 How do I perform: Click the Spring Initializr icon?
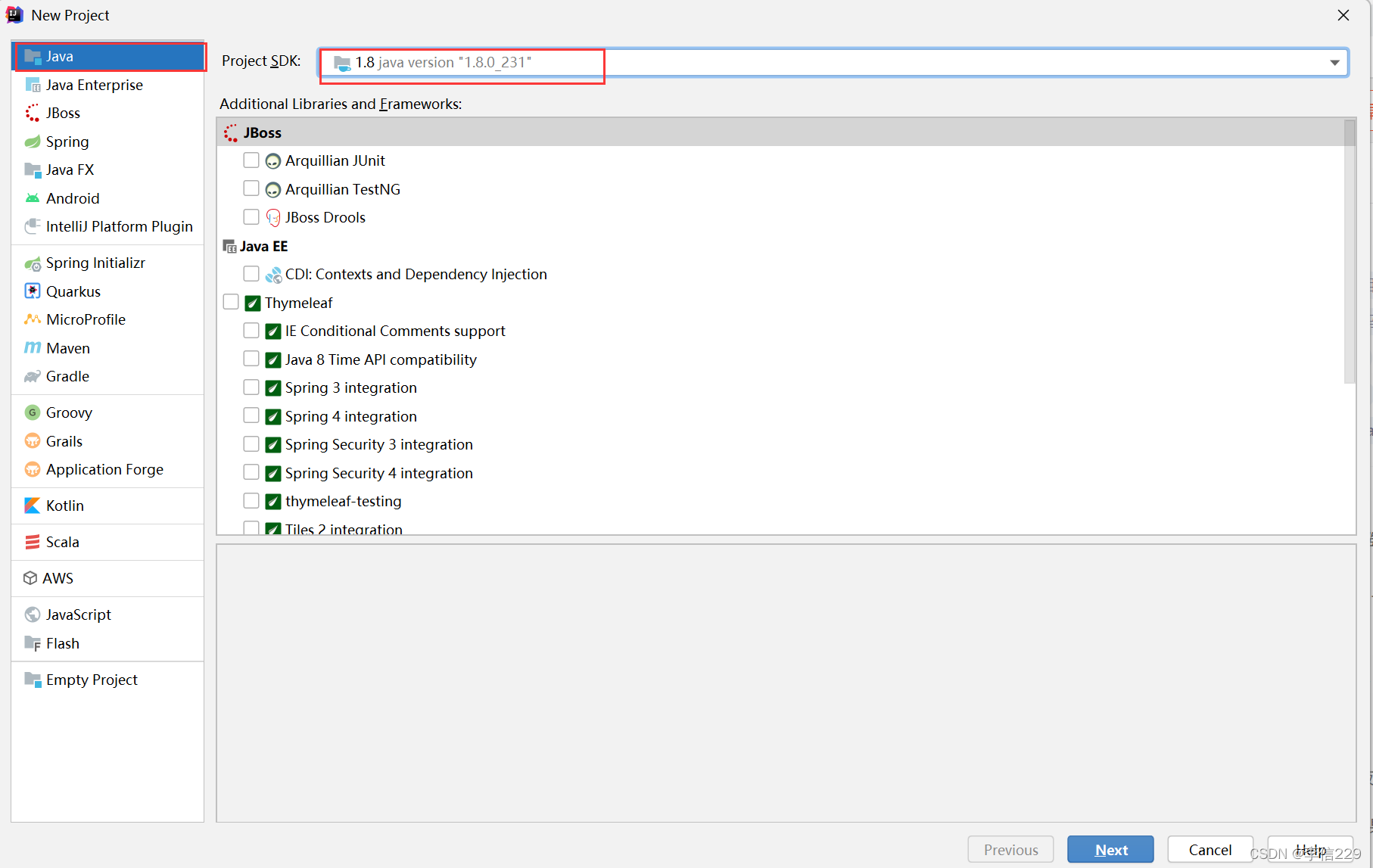point(33,263)
